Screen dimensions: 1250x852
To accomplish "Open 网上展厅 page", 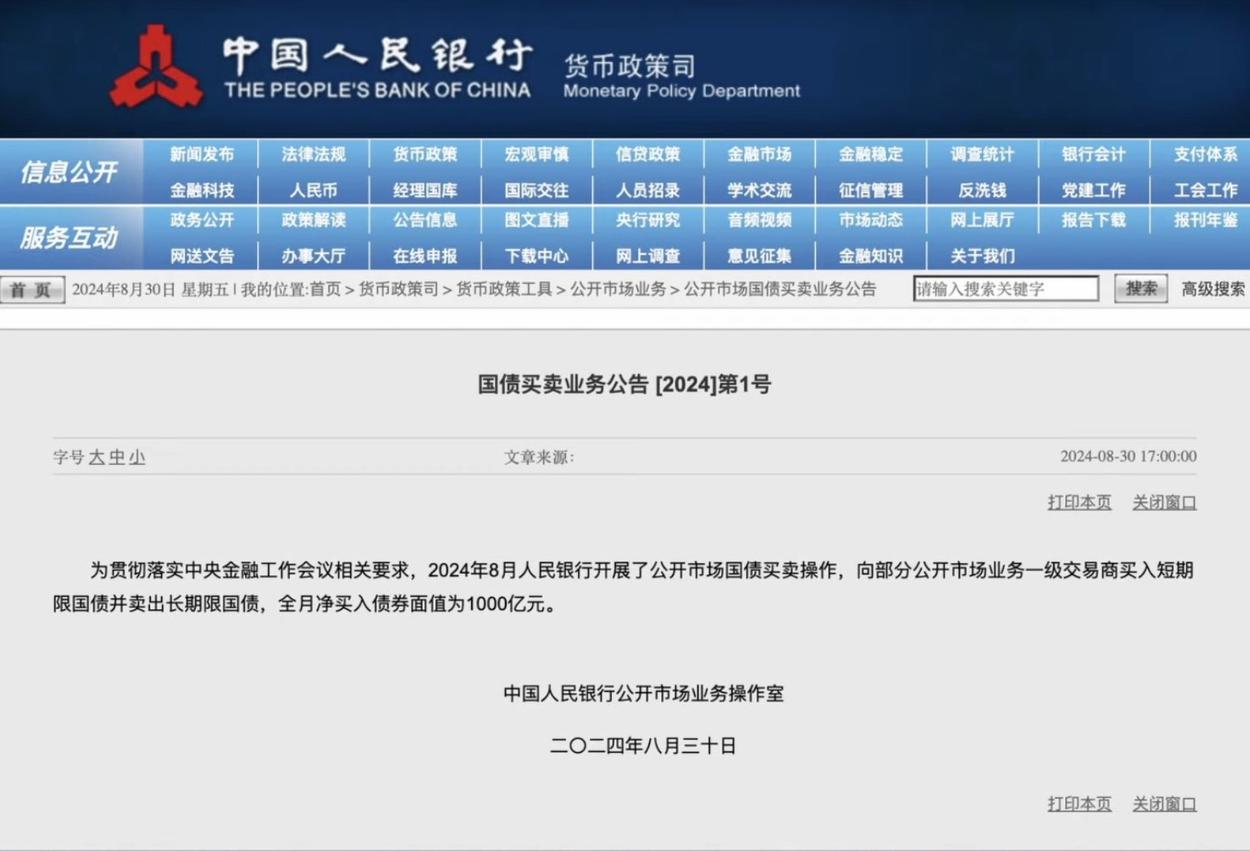I will pos(982,220).
